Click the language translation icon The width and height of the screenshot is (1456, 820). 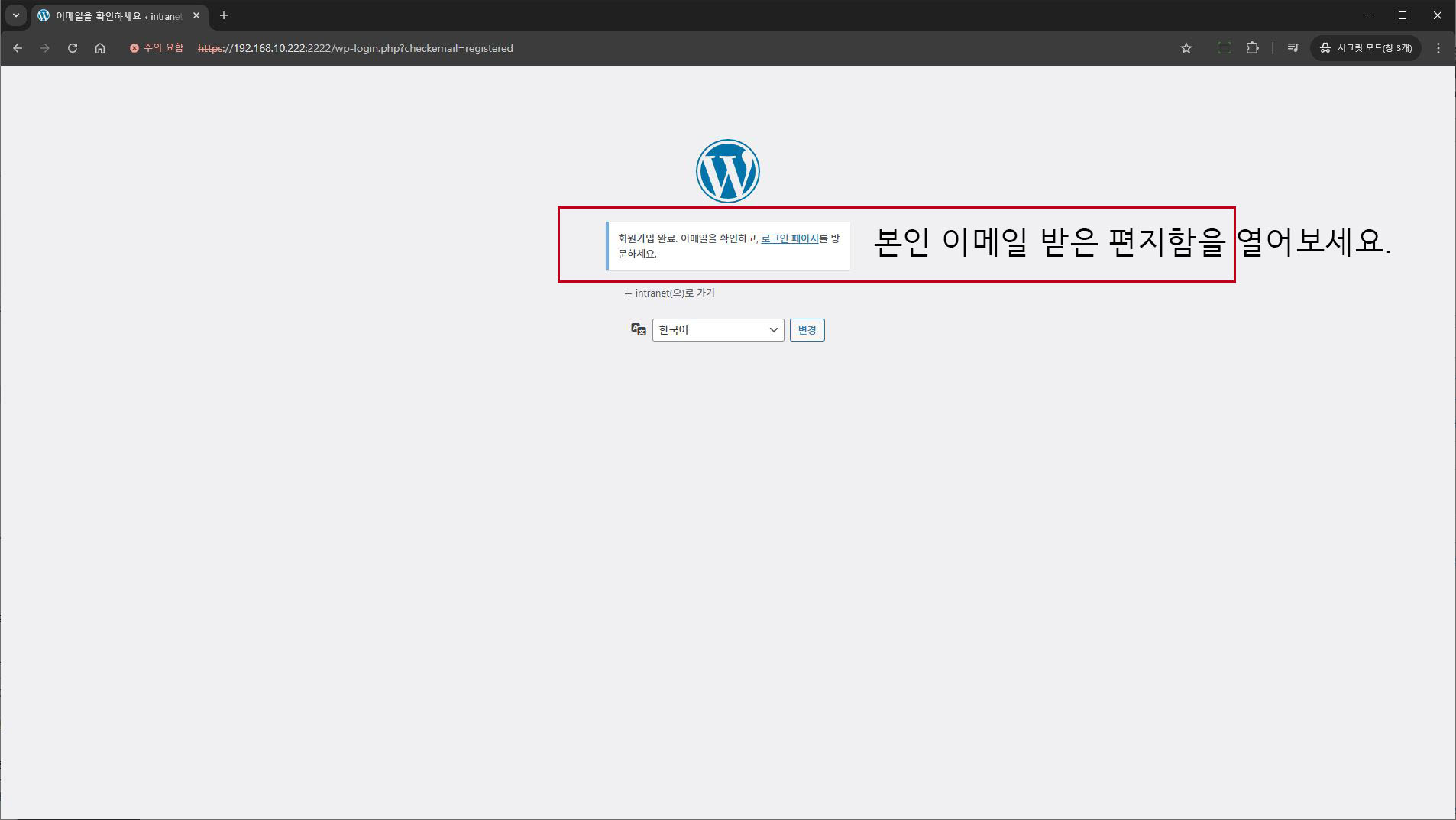[x=638, y=329]
